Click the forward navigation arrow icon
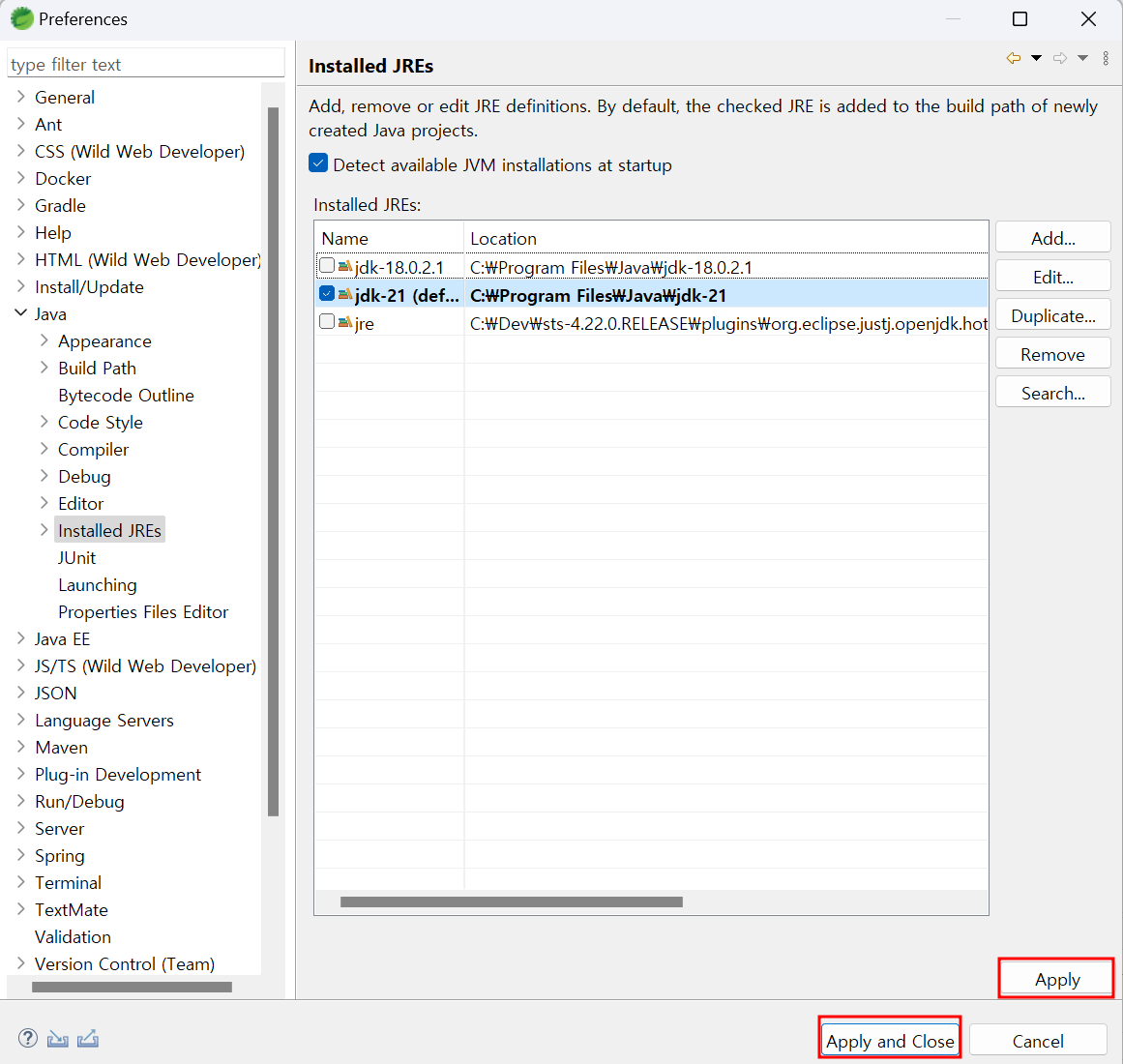1123x1064 pixels. (x=1060, y=59)
